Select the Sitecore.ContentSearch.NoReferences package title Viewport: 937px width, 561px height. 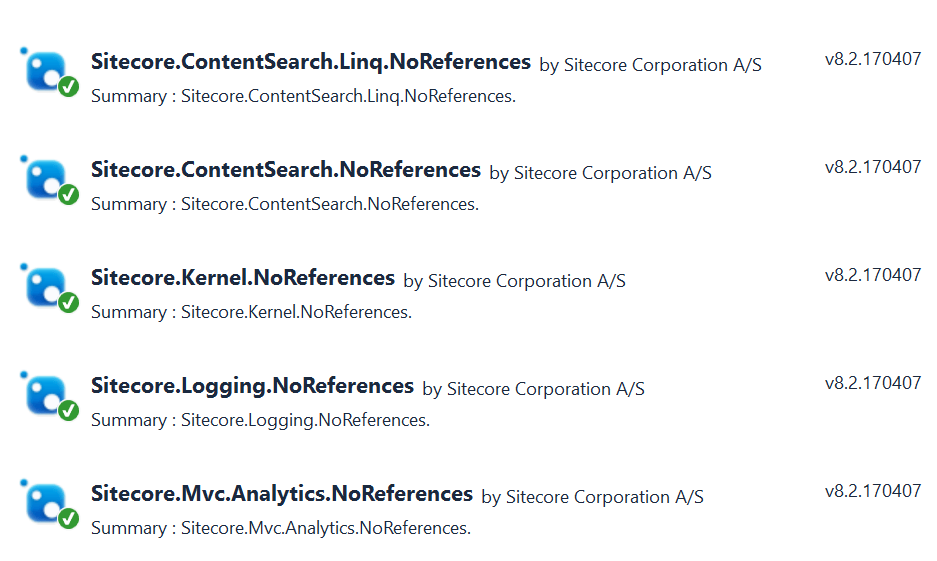click(285, 170)
